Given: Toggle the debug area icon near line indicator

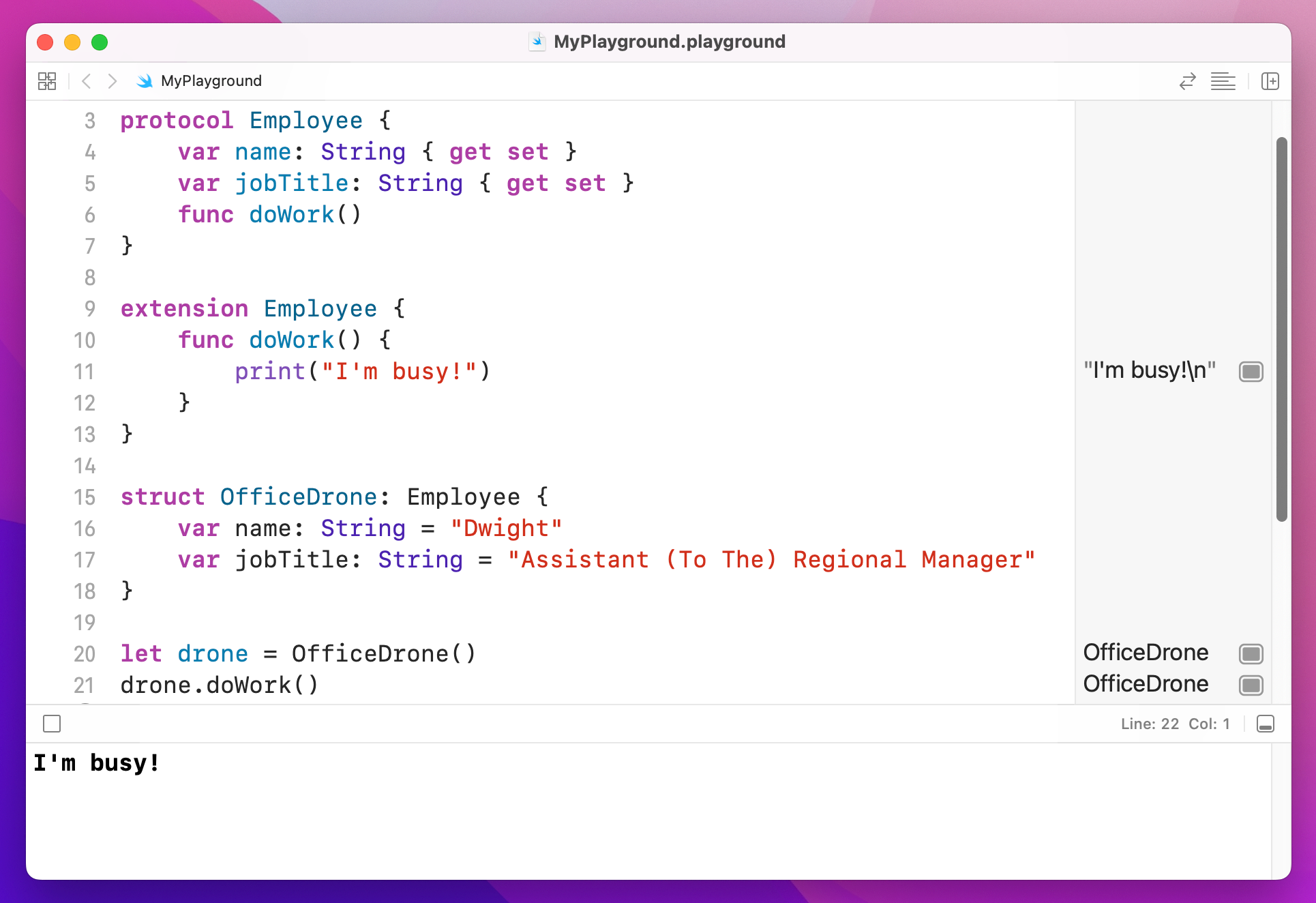Looking at the screenshot, I should click(x=1266, y=724).
